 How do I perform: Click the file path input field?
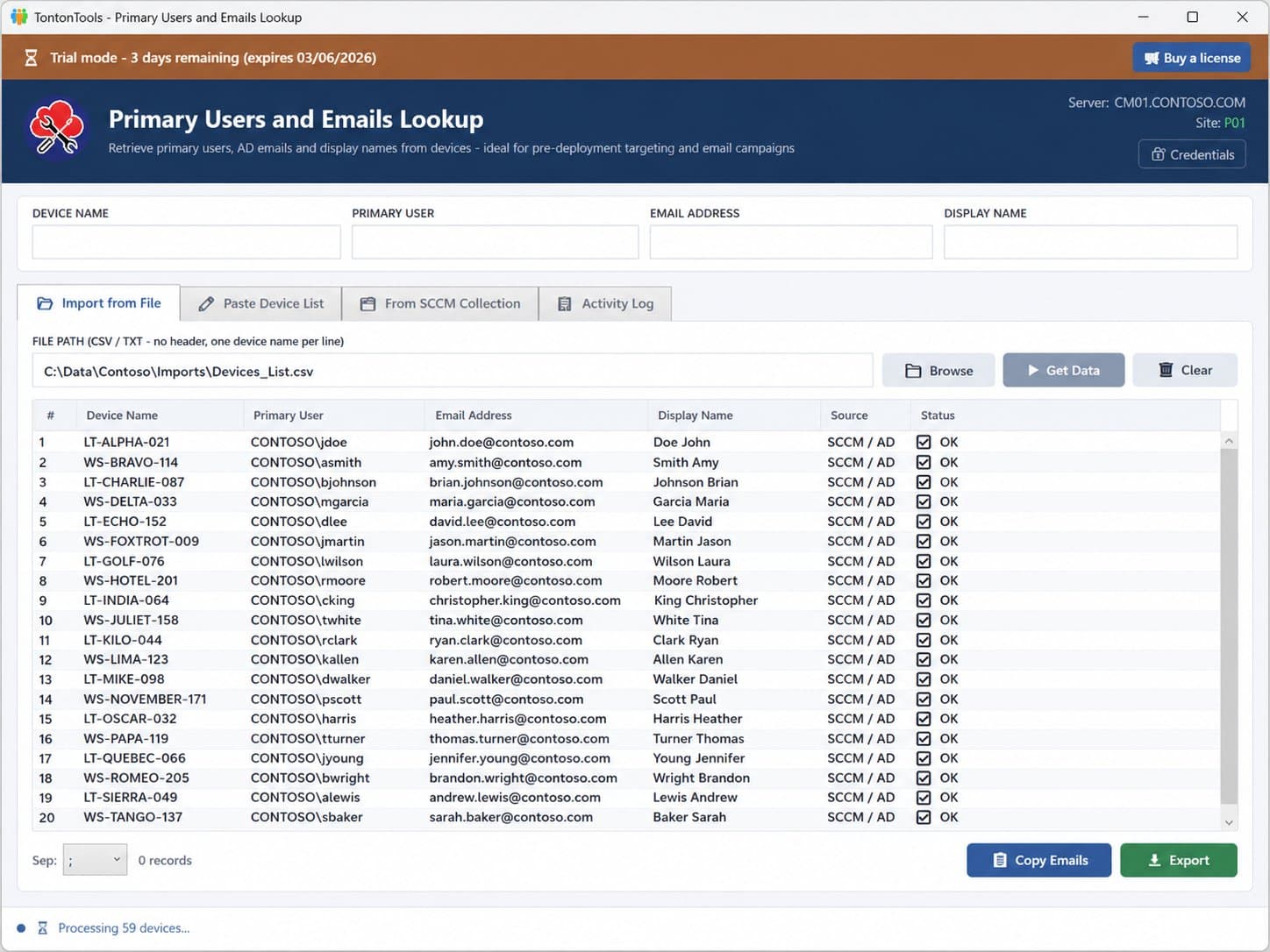(x=453, y=371)
